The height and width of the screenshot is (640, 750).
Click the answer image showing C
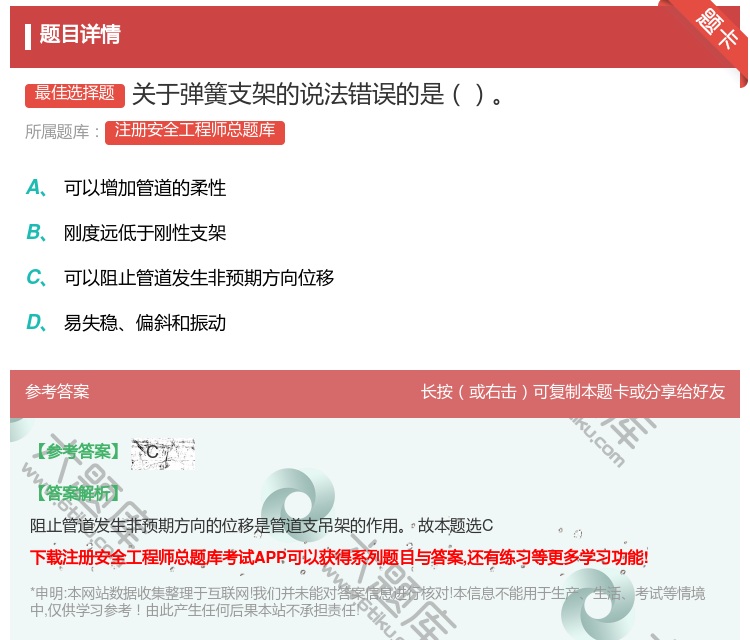pyautogui.click(x=163, y=453)
